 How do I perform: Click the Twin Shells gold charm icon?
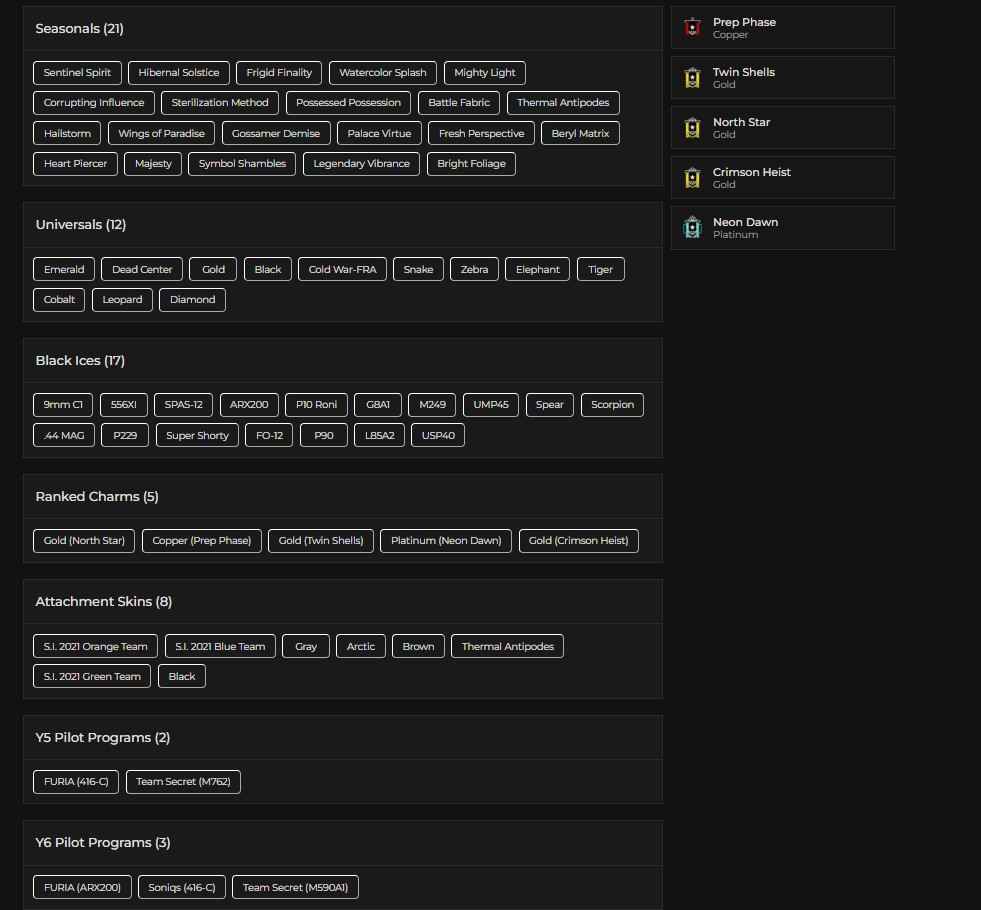[x=691, y=77]
